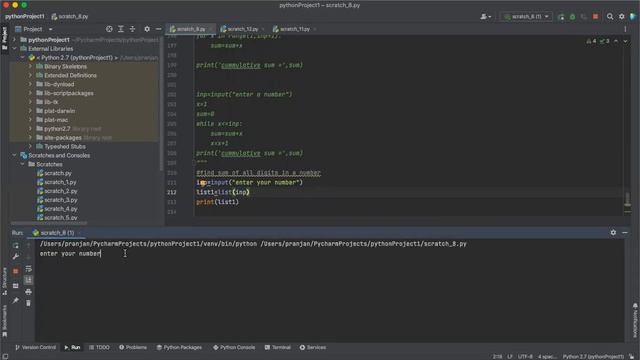Stop the running program in top toolbar
Image resolution: width=640 pixels, height=360 pixels.
[x=596, y=17]
